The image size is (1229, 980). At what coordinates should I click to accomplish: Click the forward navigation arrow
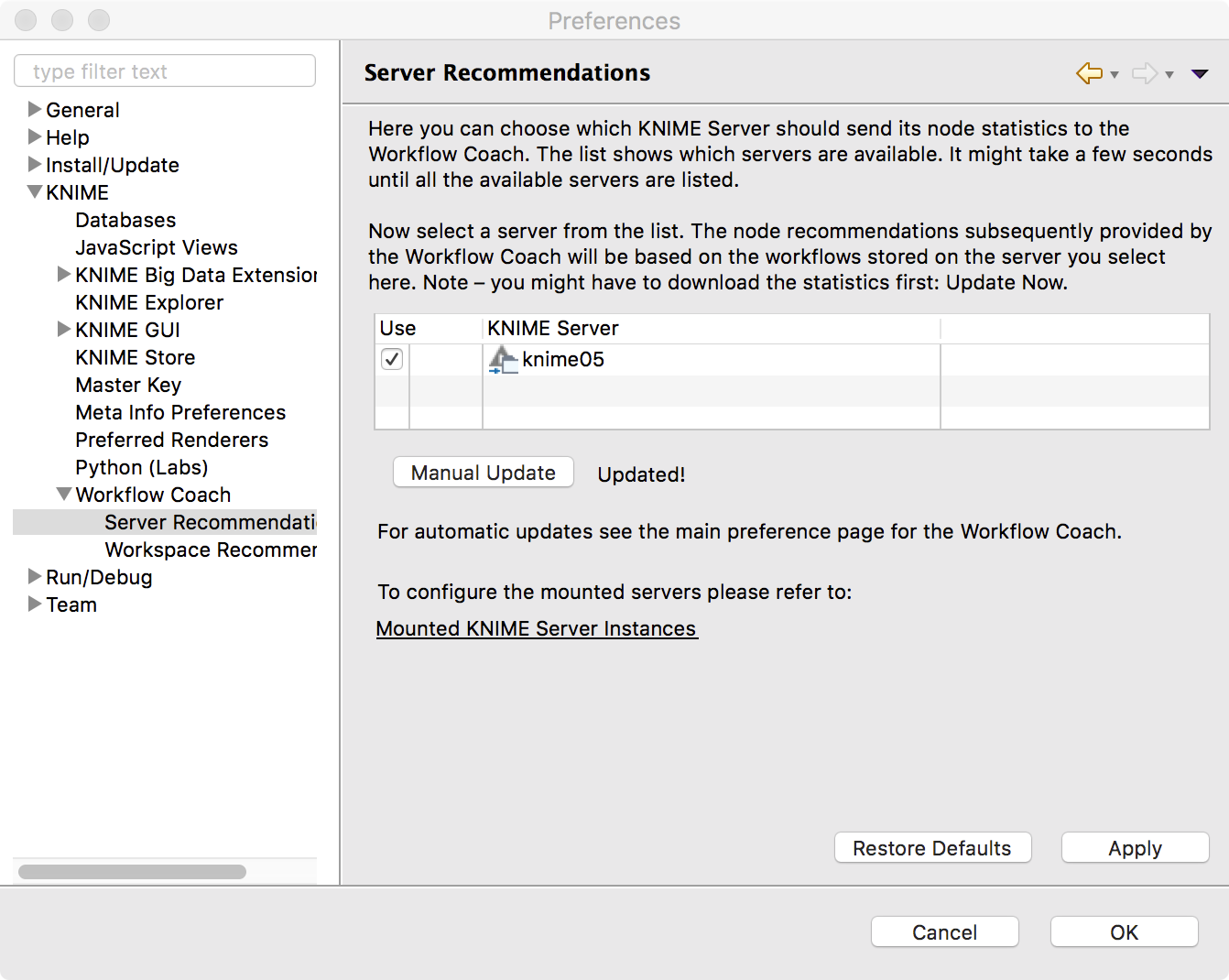pyautogui.click(x=1144, y=72)
